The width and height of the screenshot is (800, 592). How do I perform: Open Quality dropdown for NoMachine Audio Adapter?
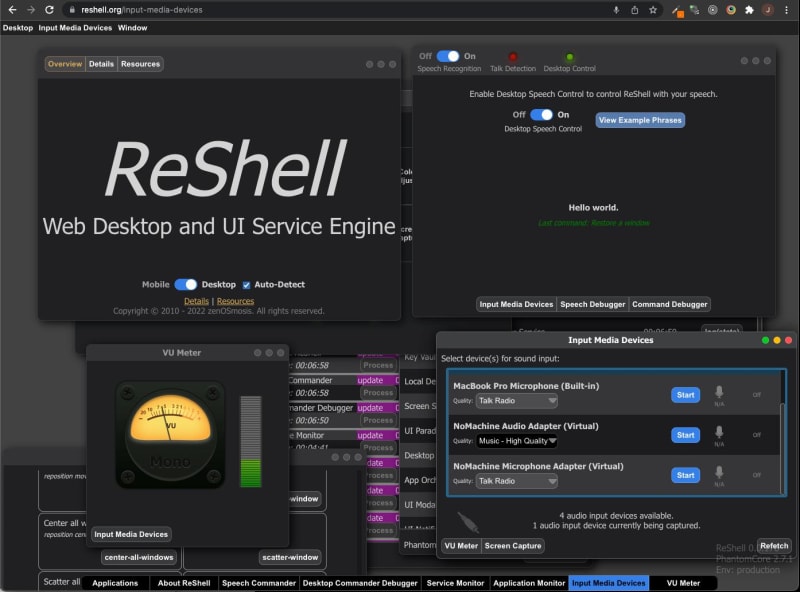tap(516, 441)
